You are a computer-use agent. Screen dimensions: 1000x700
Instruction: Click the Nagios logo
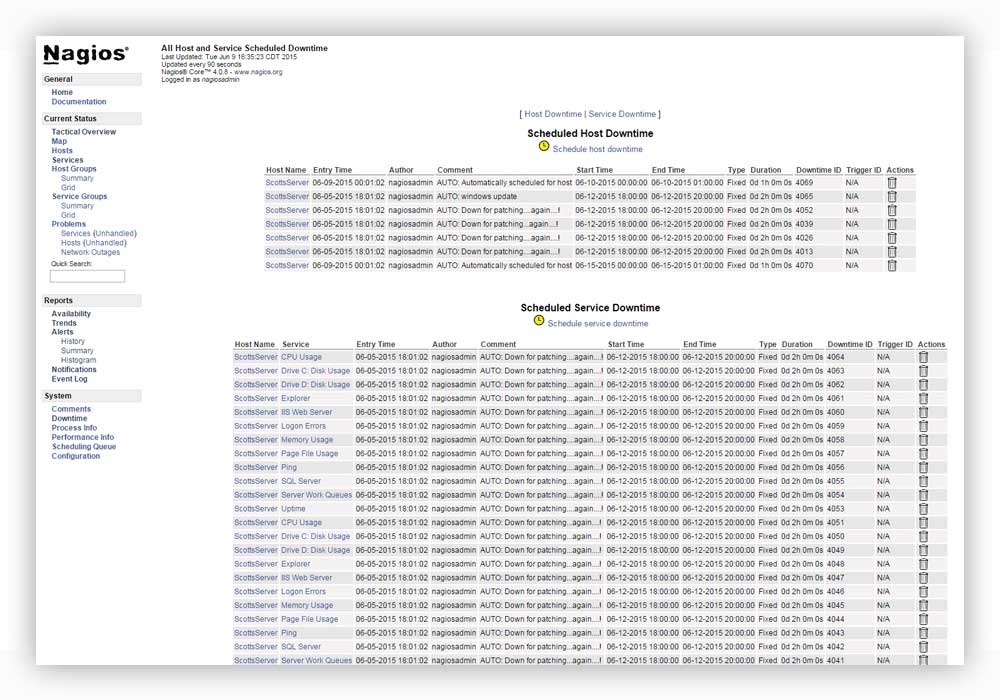[85, 54]
